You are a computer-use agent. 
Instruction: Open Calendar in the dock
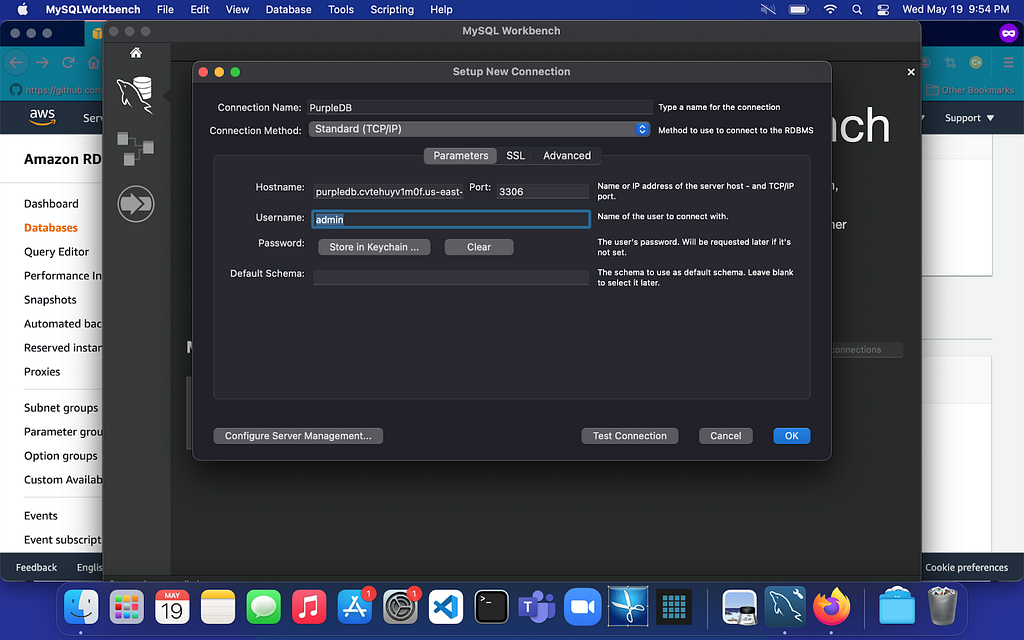point(172,607)
